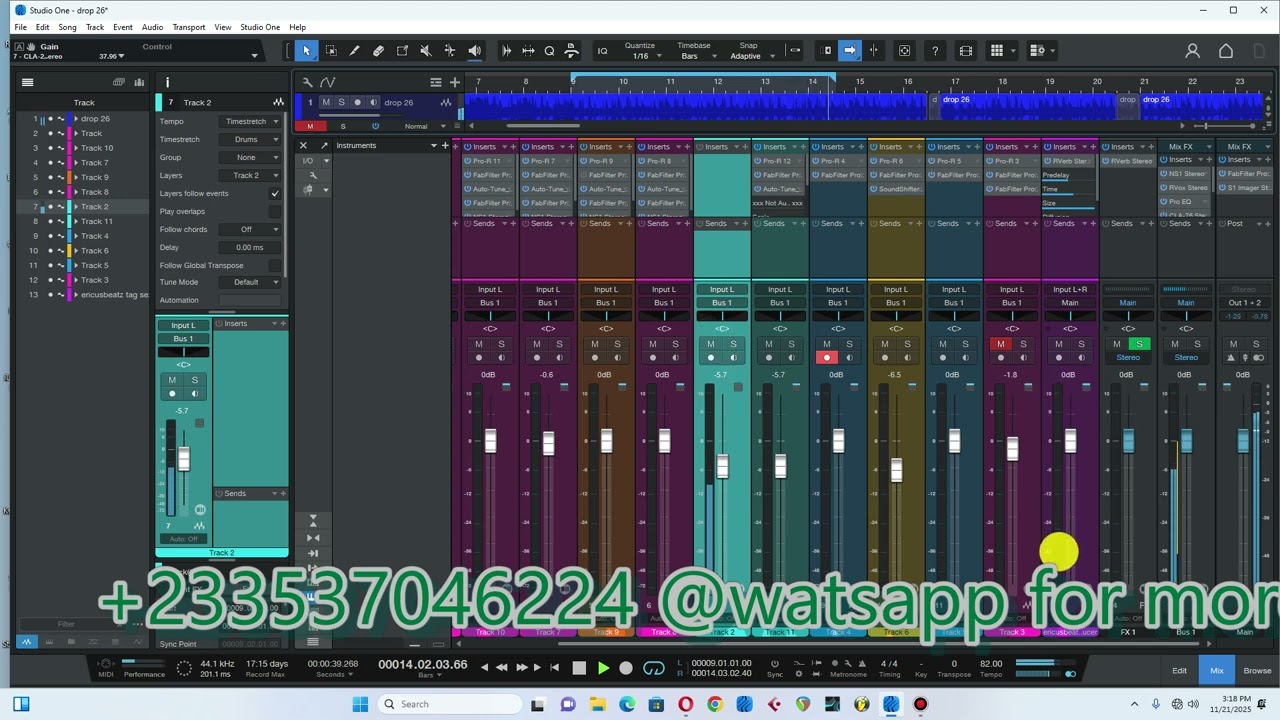
Task: Open the Help menu
Action: pos(298,27)
